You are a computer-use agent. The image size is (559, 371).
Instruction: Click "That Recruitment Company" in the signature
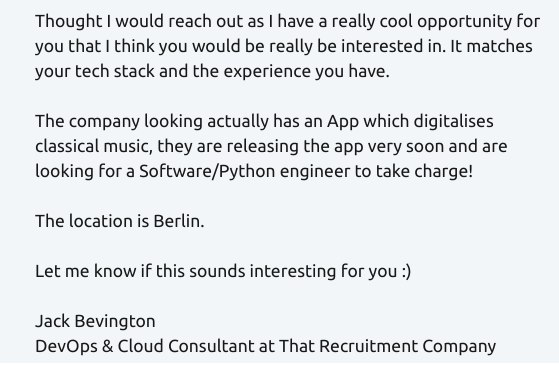pyautogui.click(x=388, y=346)
